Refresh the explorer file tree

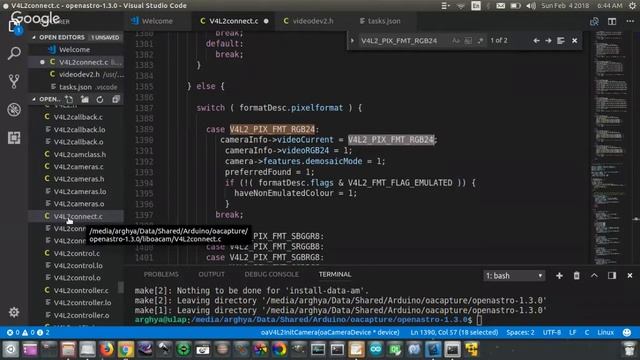click(x=100, y=99)
